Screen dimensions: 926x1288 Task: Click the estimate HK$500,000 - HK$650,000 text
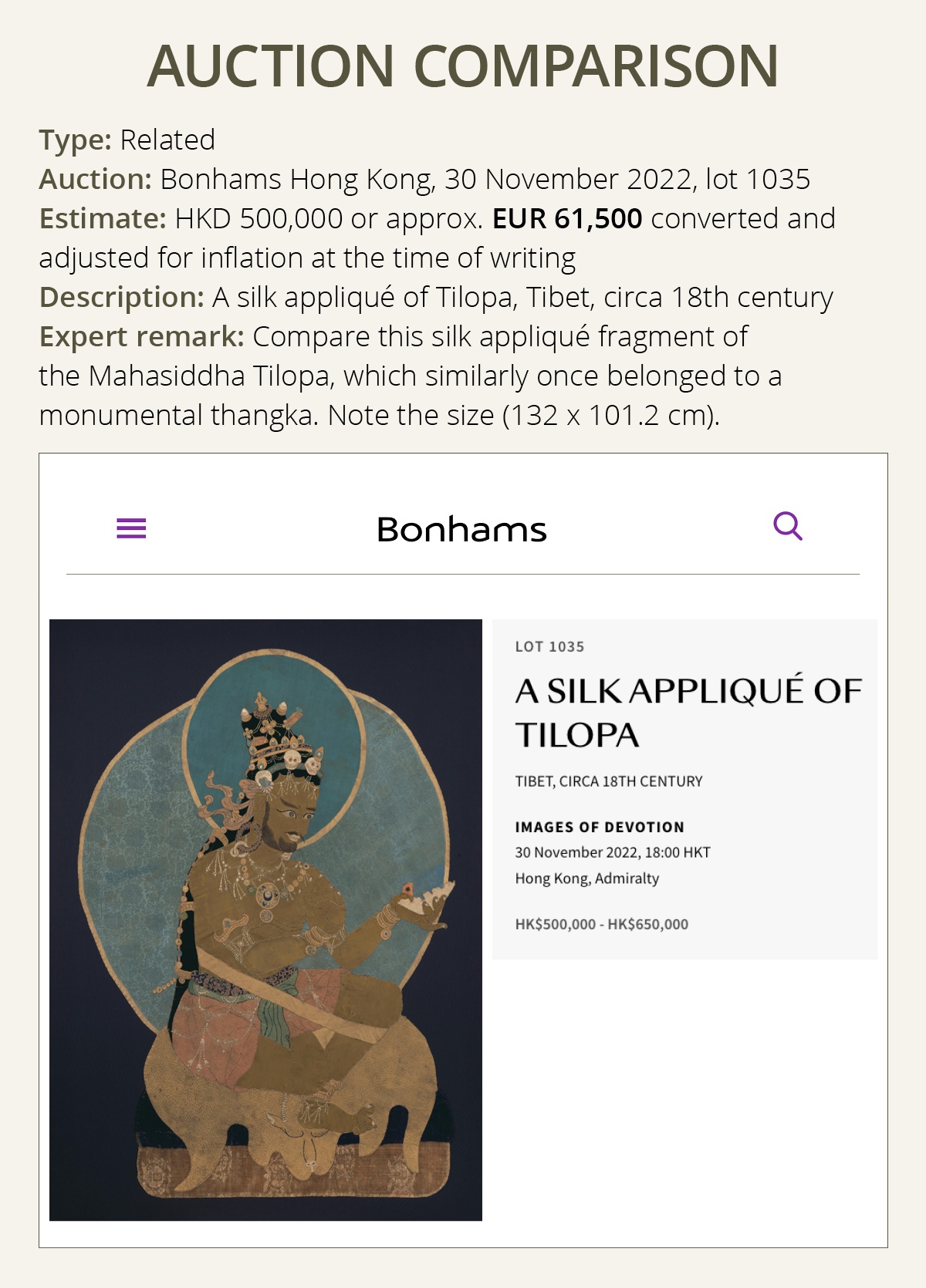coord(602,924)
